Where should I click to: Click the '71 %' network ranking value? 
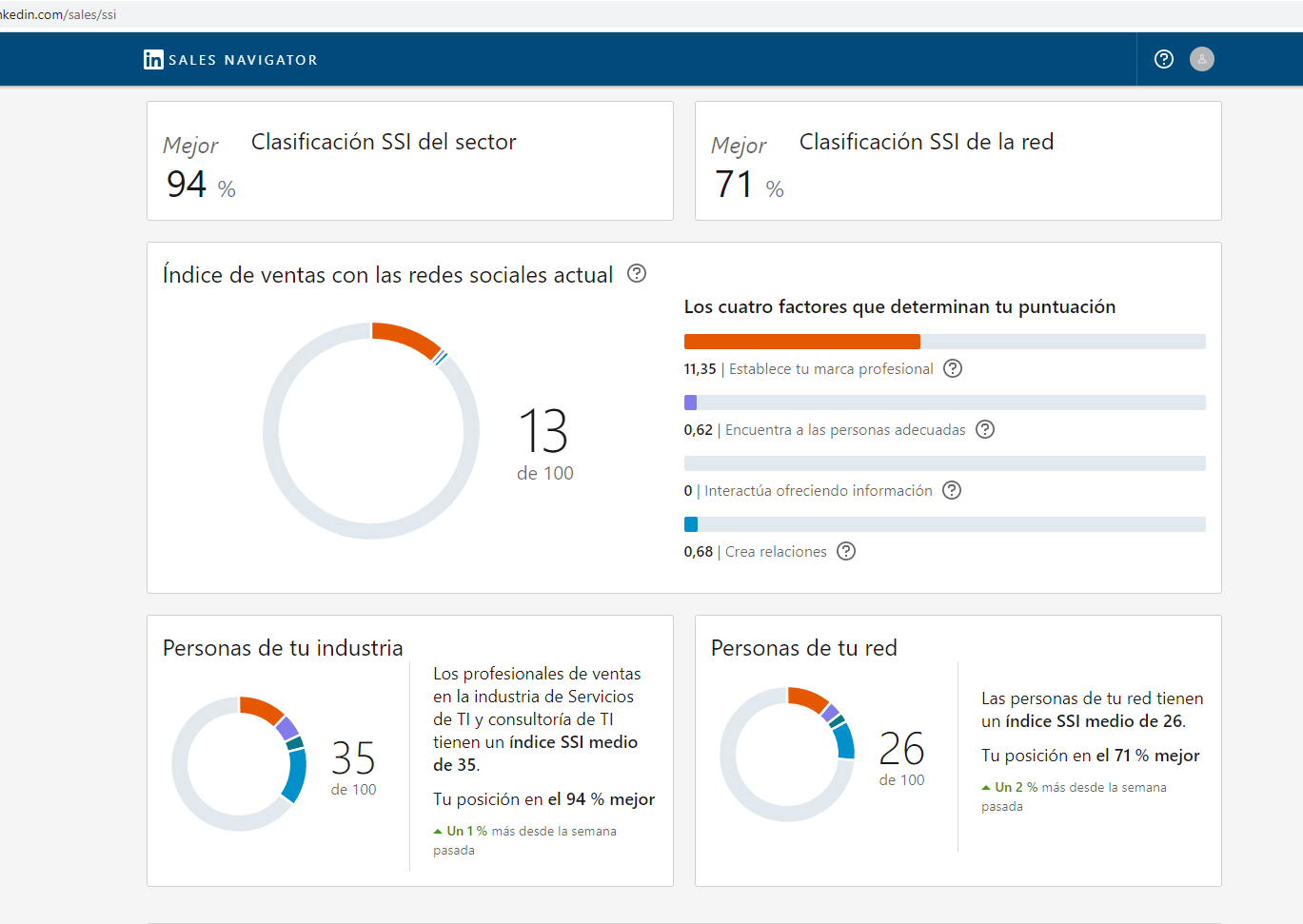[x=749, y=185]
